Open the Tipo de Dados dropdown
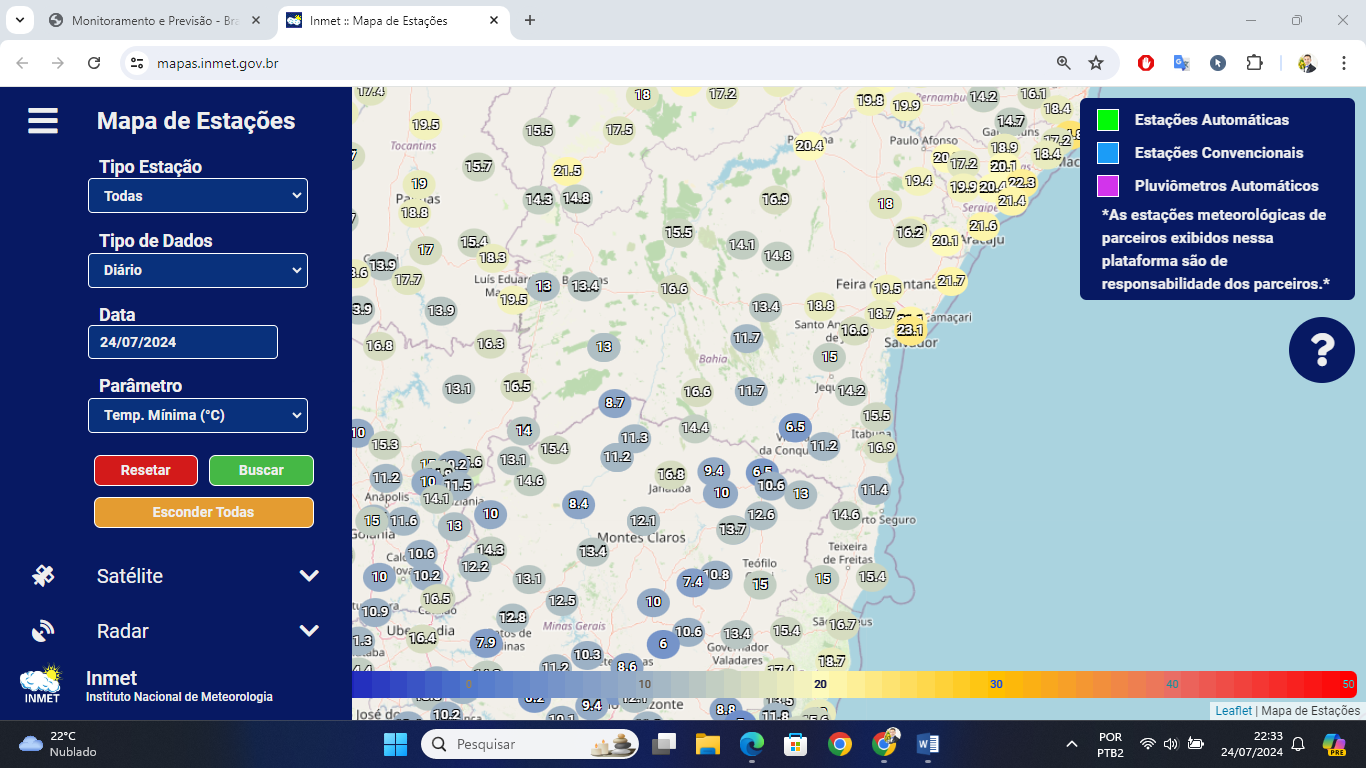Image resolution: width=1366 pixels, height=768 pixels. click(x=198, y=270)
